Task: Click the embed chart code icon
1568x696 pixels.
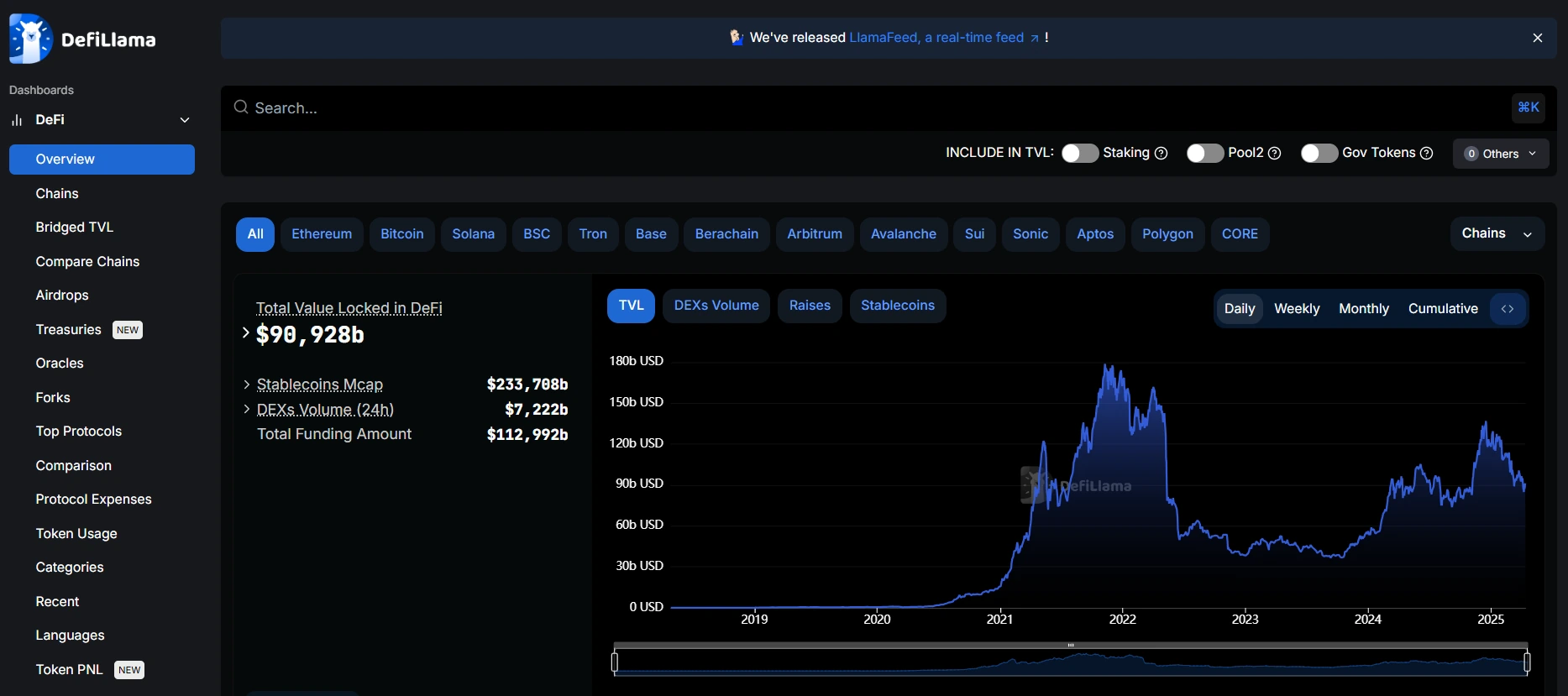Action: click(1508, 309)
